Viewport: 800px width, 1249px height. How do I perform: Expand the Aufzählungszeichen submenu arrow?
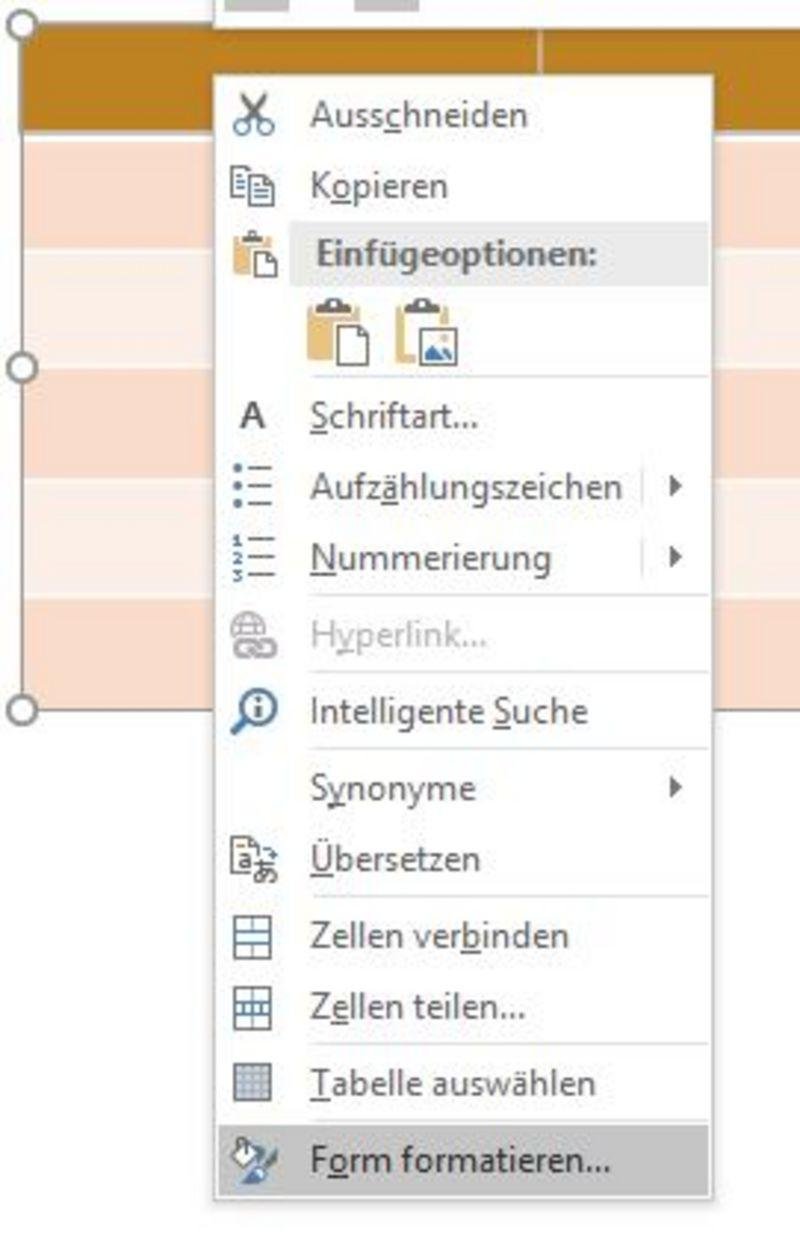pos(676,487)
